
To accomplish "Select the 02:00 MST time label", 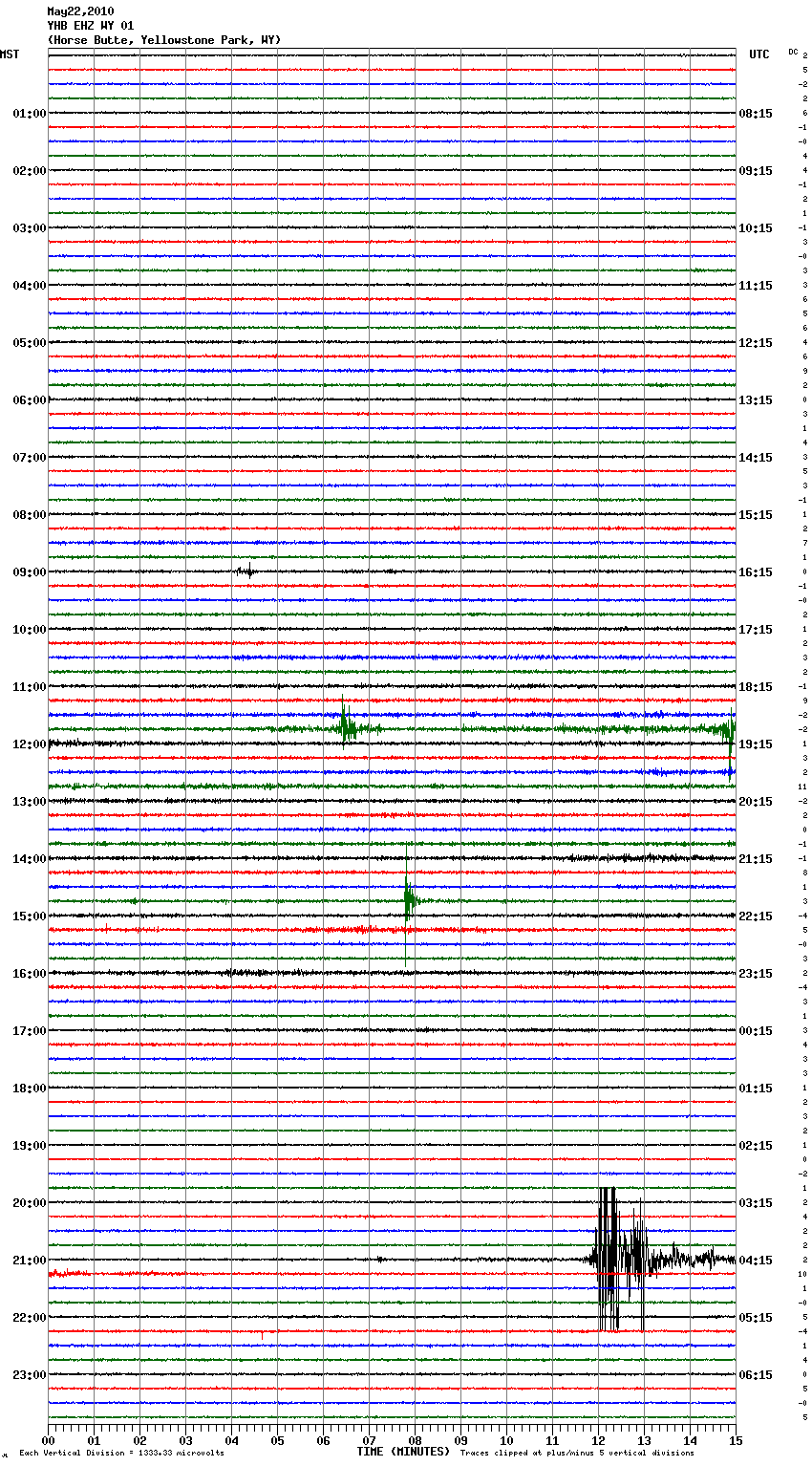I will tap(30, 171).
